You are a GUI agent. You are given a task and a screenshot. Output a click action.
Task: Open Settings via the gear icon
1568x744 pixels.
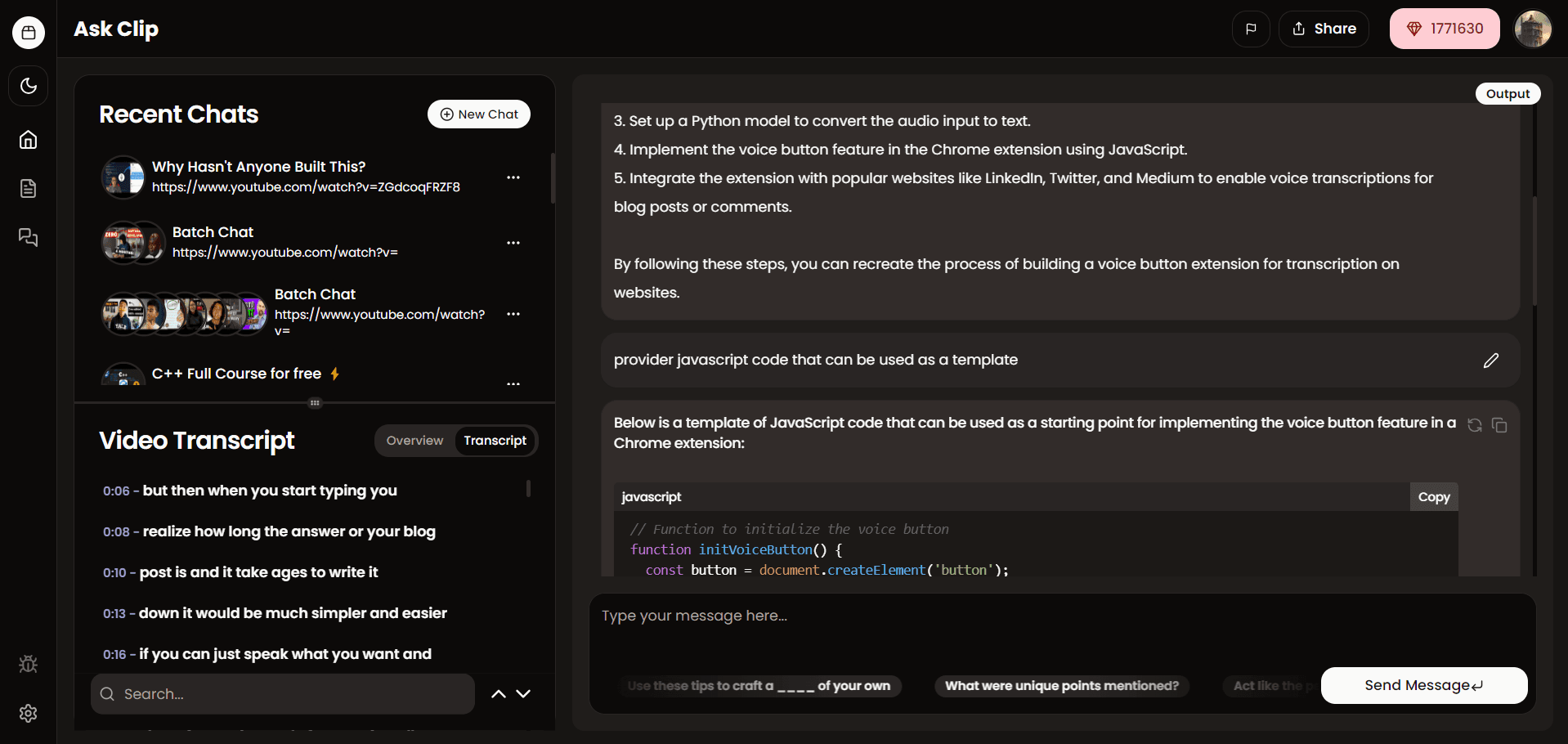pos(28,713)
